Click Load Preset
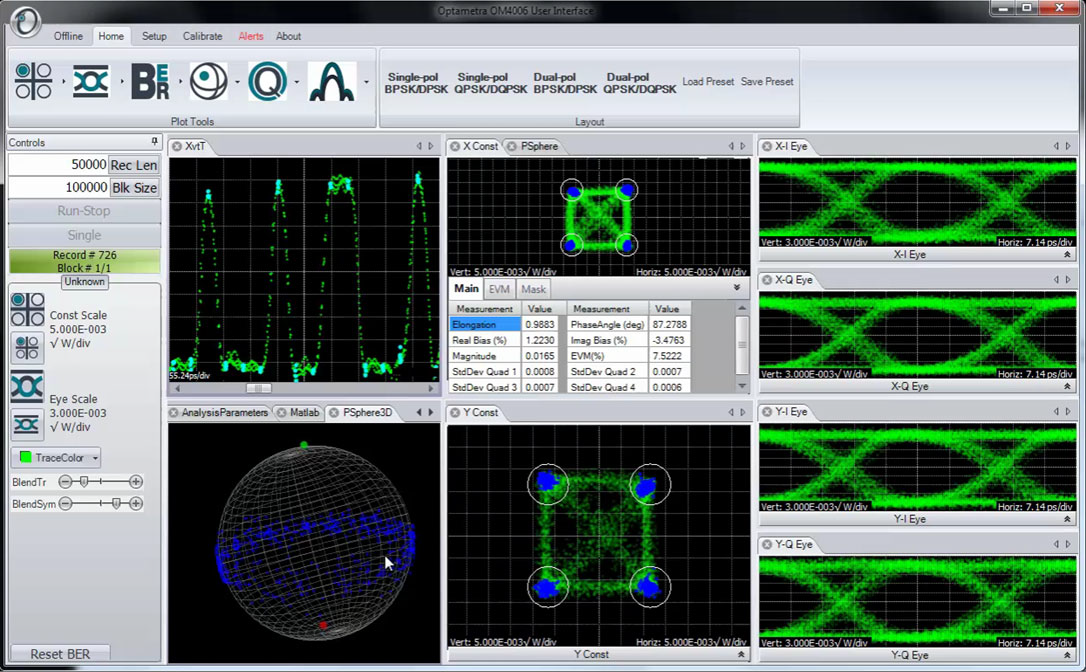Image resolution: width=1086 pixels, height=672 pixels. pos(708,82)
